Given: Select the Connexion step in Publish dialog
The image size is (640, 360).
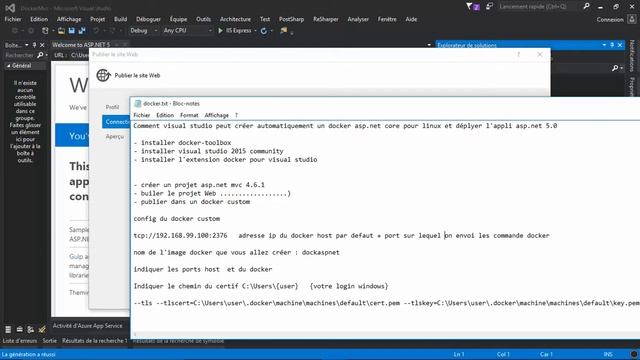Looking at the screenshot, I should pyautogui.click(x=116, y=122).
